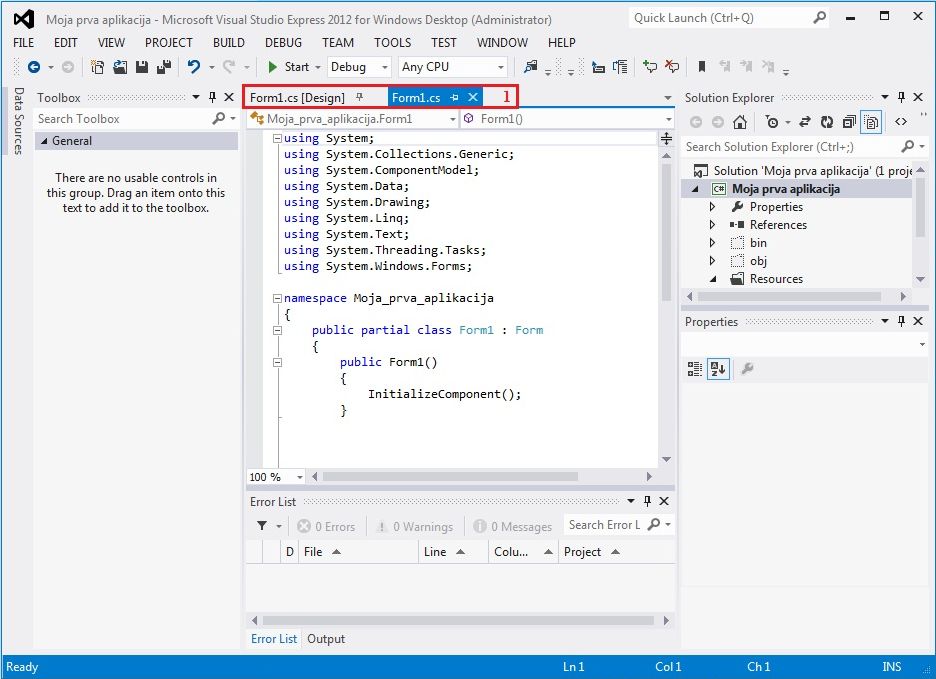Open the Any CPU platform dropdown
Image resolution: width=936 pixels, height=679 pixels.
(x=453, y=67)
